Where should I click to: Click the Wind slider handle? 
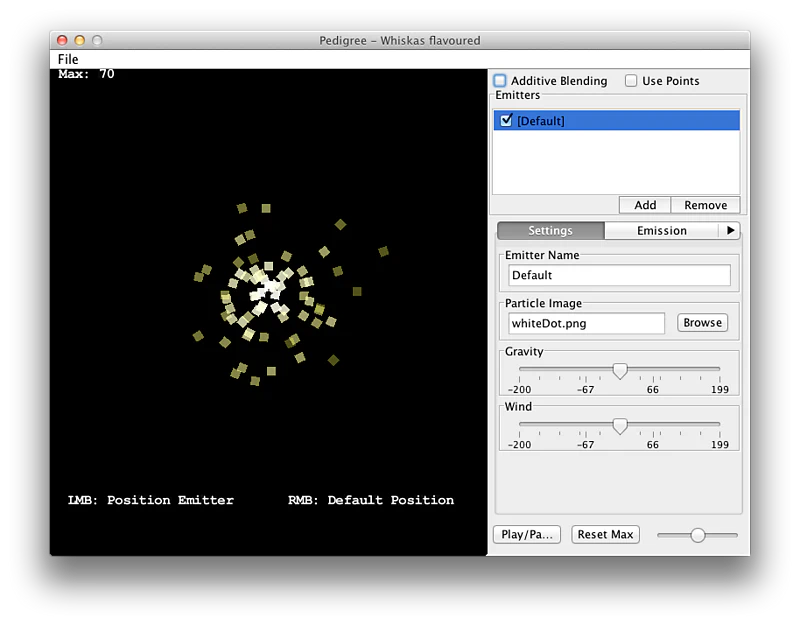pos(619,426)
